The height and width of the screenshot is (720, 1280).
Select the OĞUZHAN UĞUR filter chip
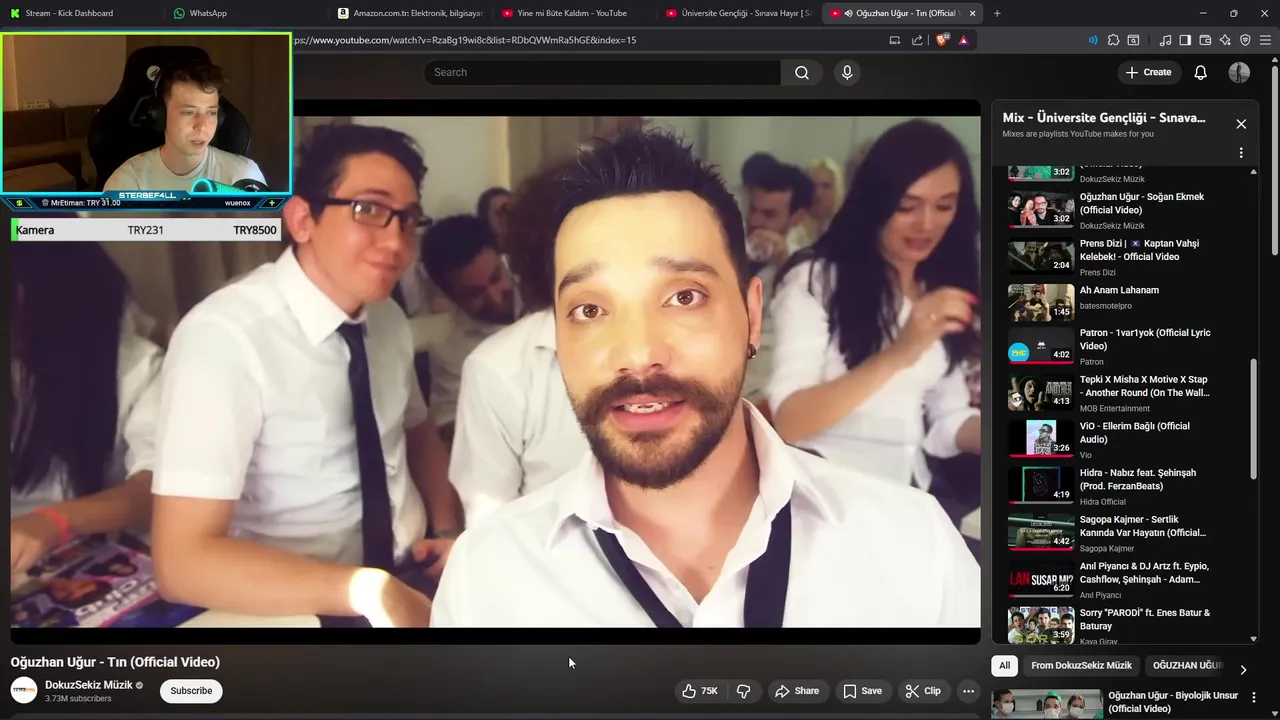(x=1186, y=665)
